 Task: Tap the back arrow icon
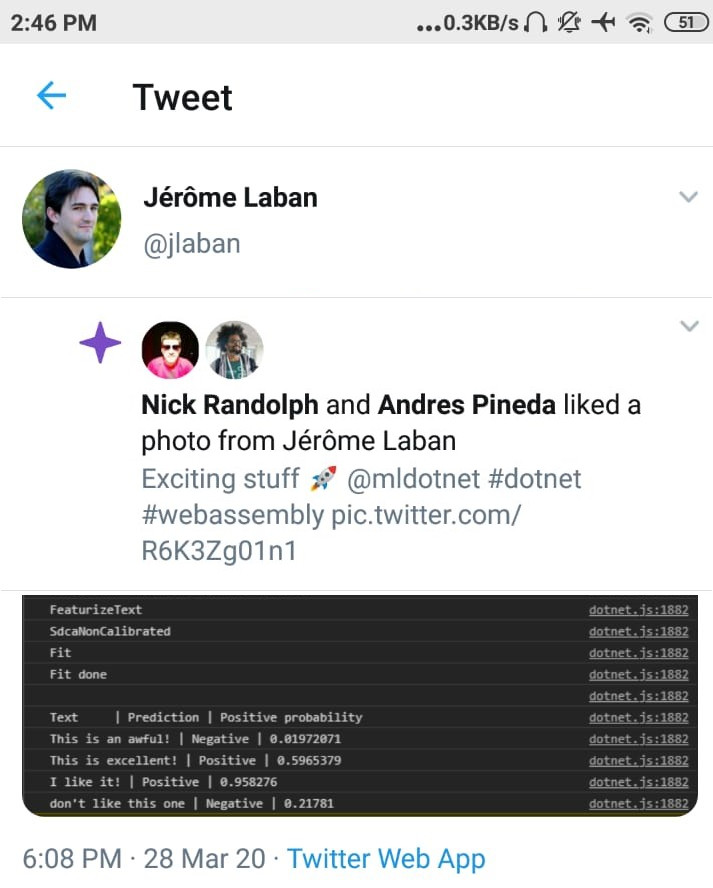click(51, 96)
